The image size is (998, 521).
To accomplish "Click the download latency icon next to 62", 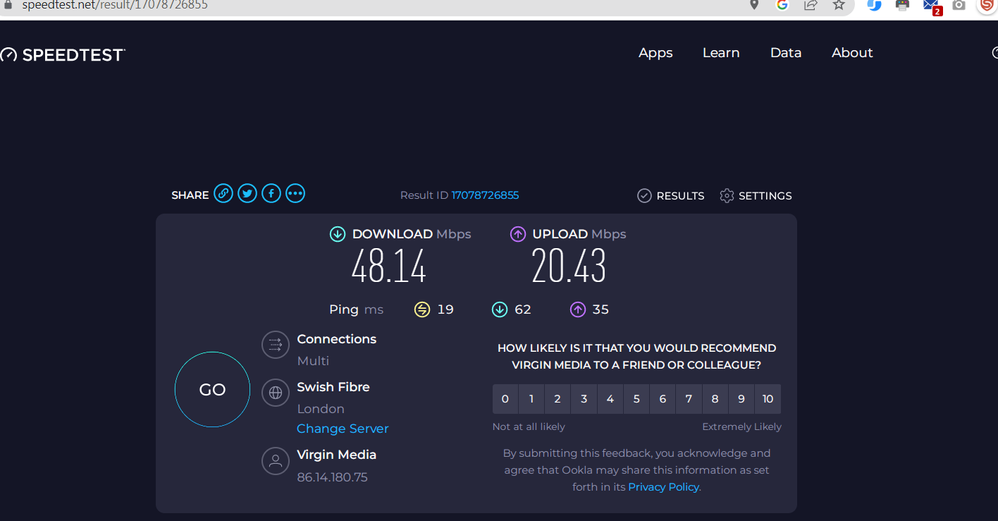I will coord(500,310).
